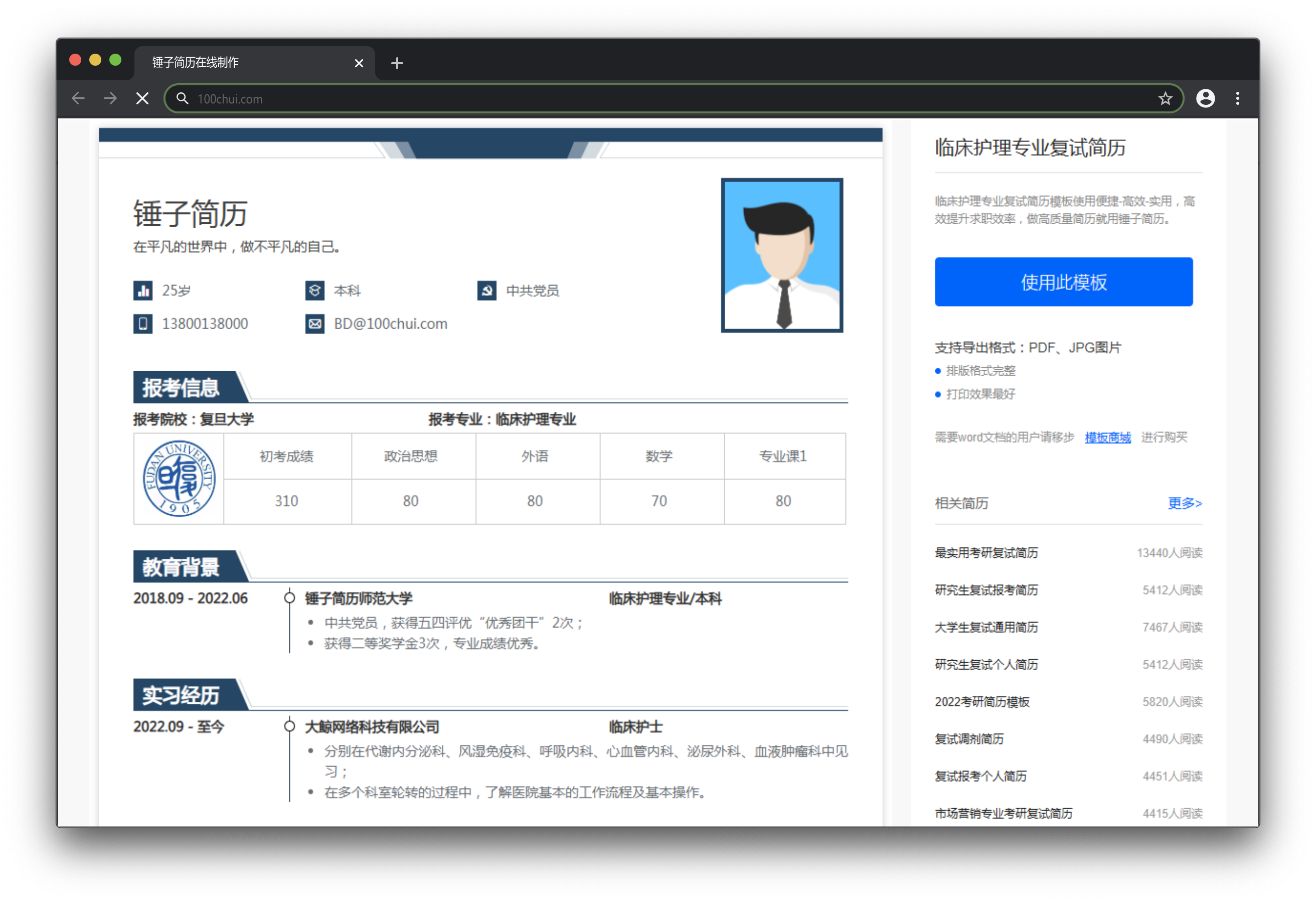Screen dimensions: 1316x902
Task: Select the 锤子简历在线制作 tab
Action: [254, 62]
